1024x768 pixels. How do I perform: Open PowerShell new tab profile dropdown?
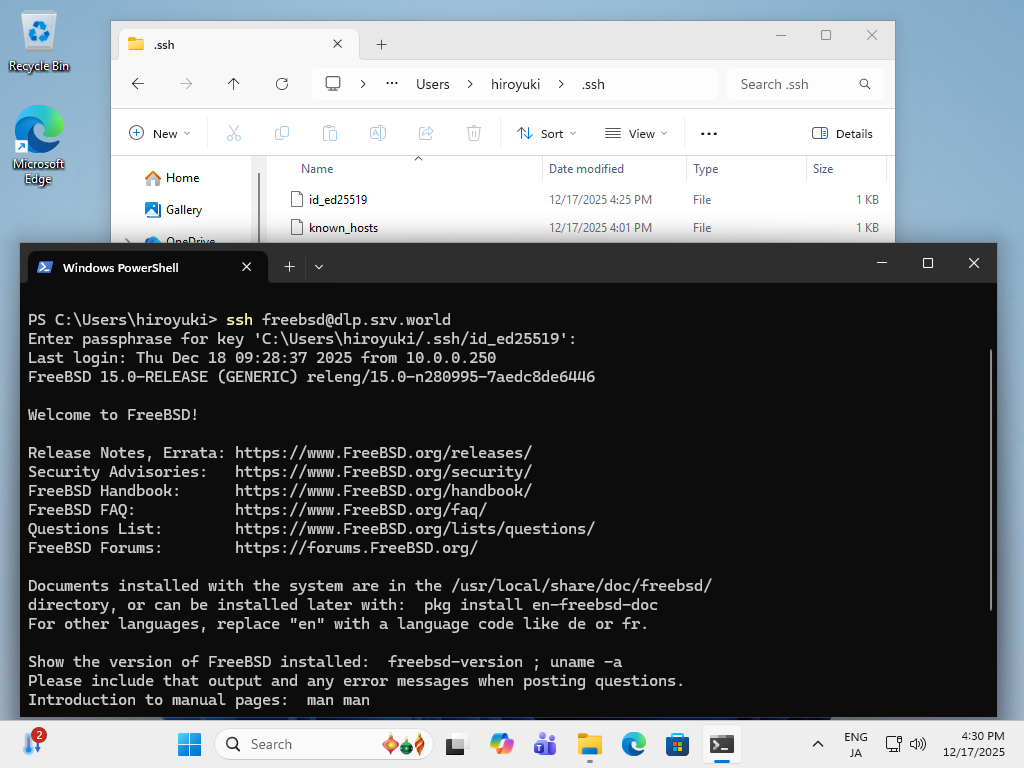click(319, 267)
